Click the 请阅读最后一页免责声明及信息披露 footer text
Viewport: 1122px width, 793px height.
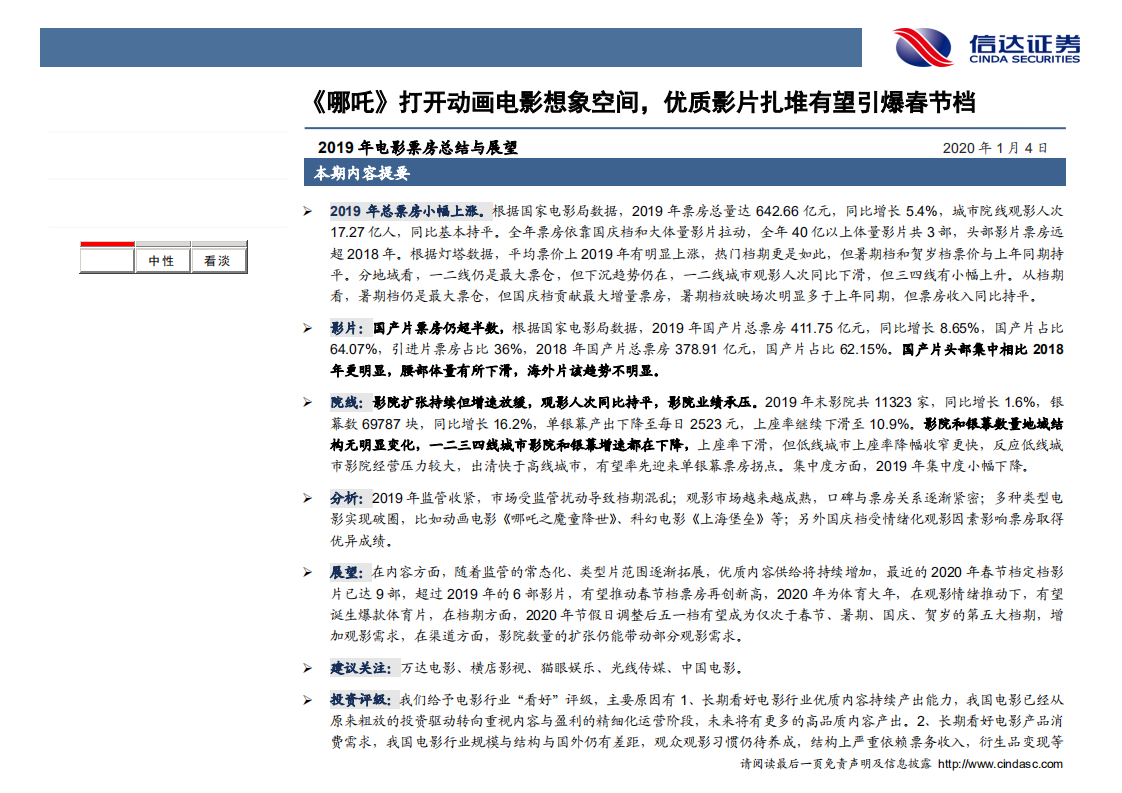coord(834,764)
